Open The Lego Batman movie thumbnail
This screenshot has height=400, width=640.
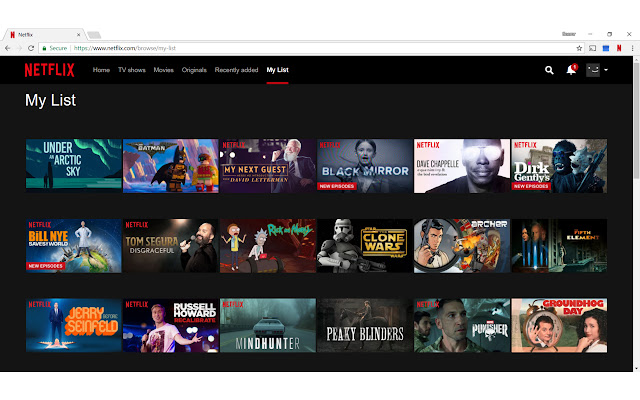click(171, 166)
